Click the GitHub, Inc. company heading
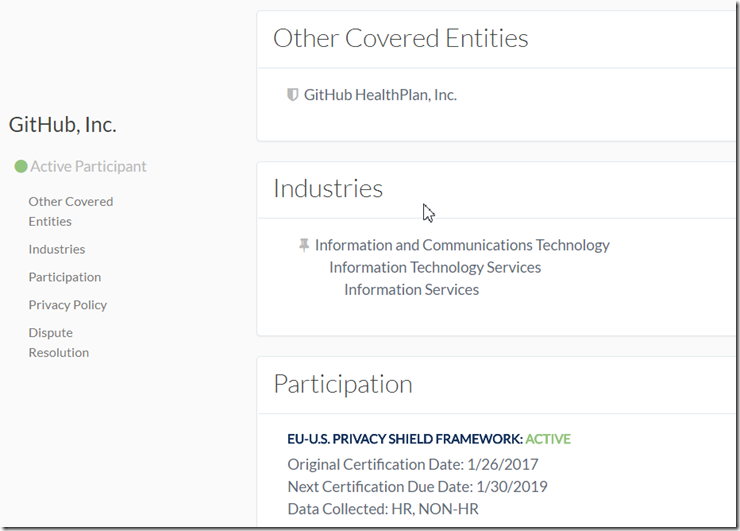740x531 pixels. [62, 125]
